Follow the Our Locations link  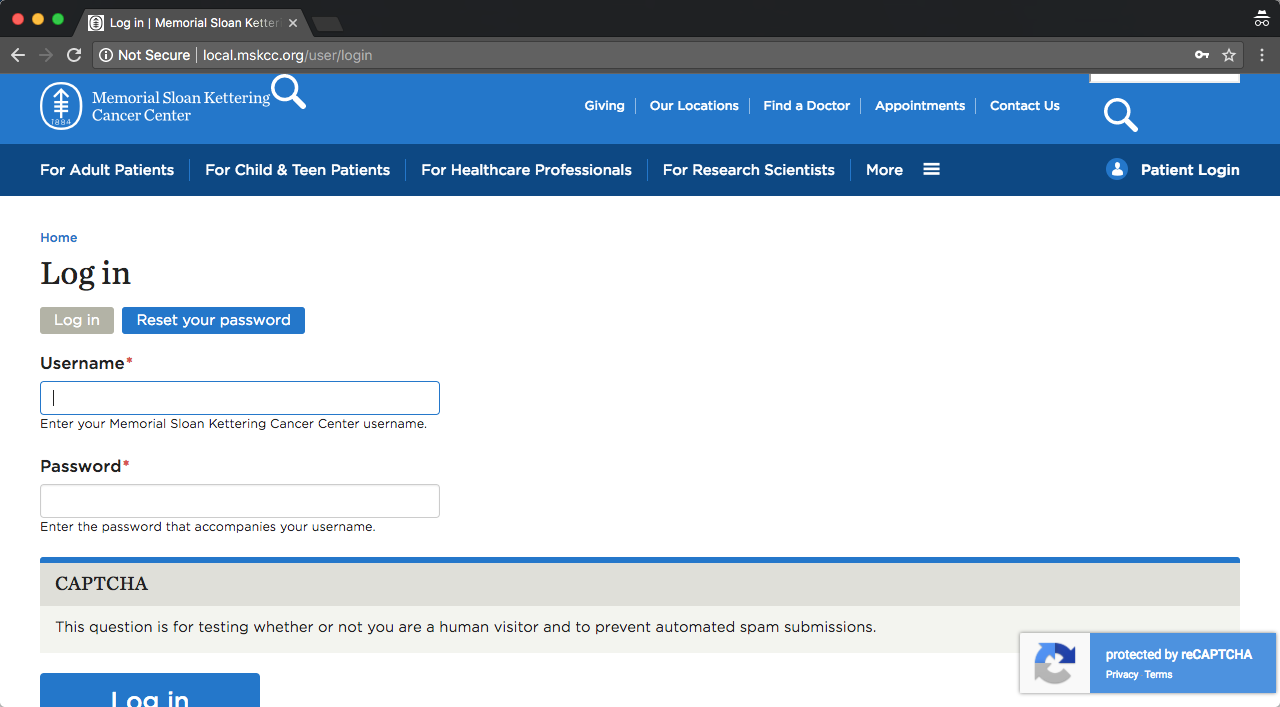694,106
